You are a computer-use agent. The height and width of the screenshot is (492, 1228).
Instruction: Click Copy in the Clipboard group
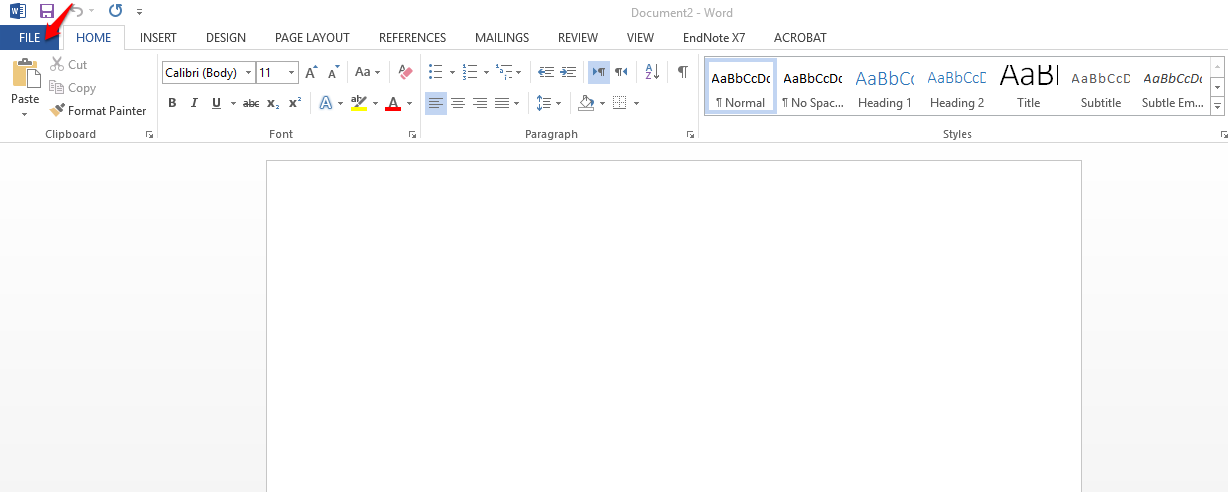(72, 88)
